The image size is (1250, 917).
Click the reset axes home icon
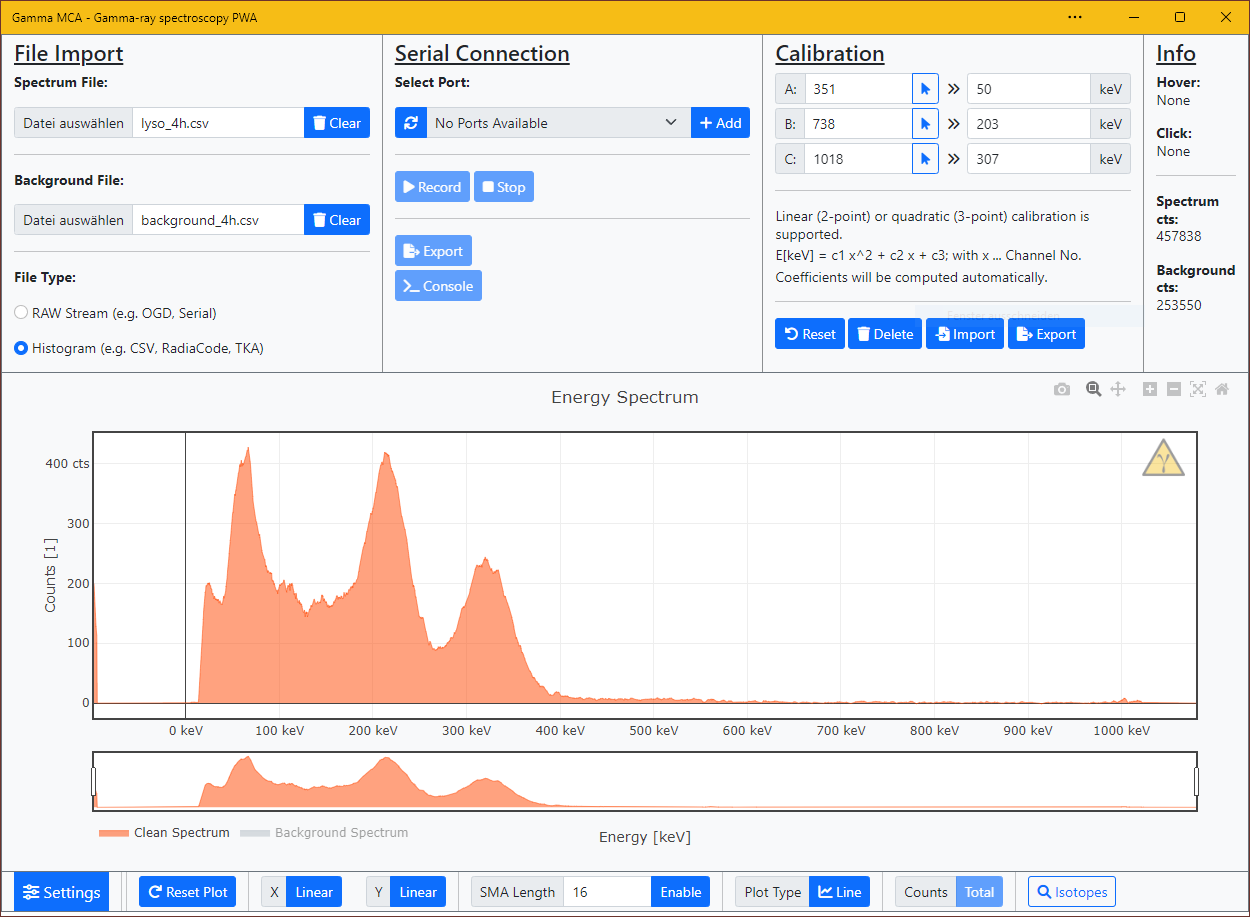1222,389
